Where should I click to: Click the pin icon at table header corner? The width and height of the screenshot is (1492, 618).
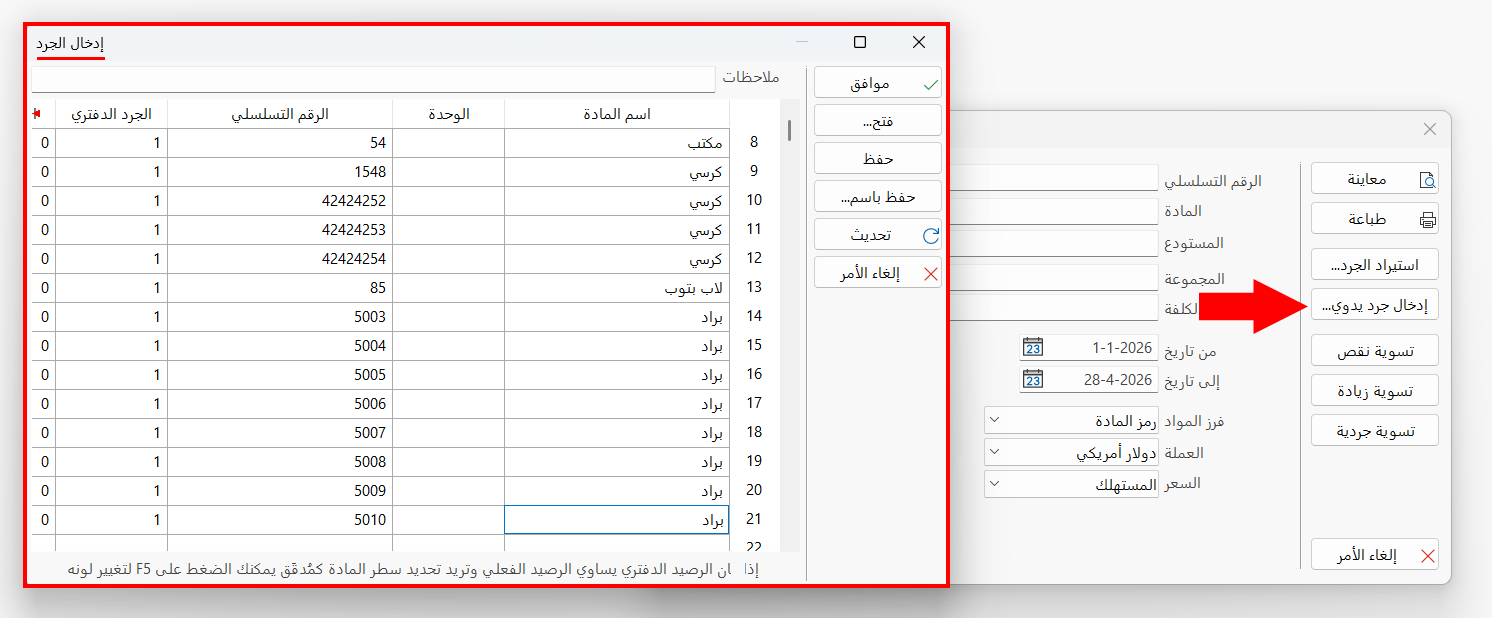pyautogui.click(x=37, y=114)
